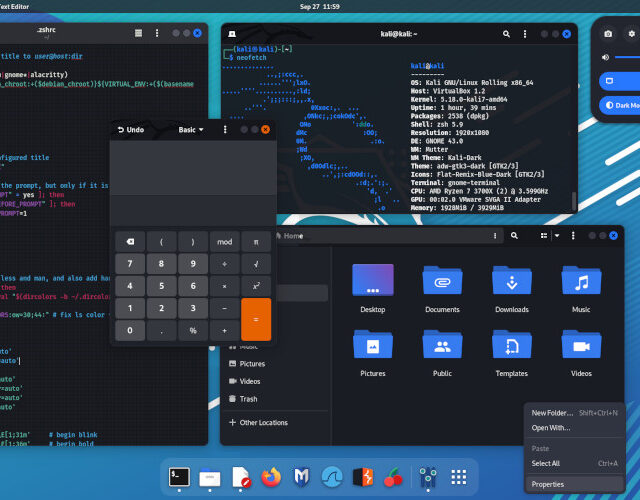Choose Open With in context menu

[575, 428]
